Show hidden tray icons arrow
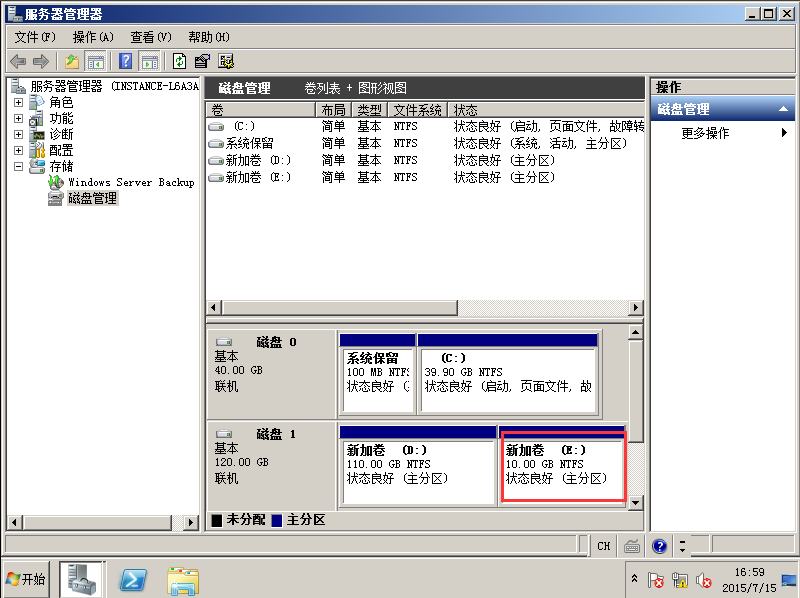800x598 pixels. tap(634, 579)
